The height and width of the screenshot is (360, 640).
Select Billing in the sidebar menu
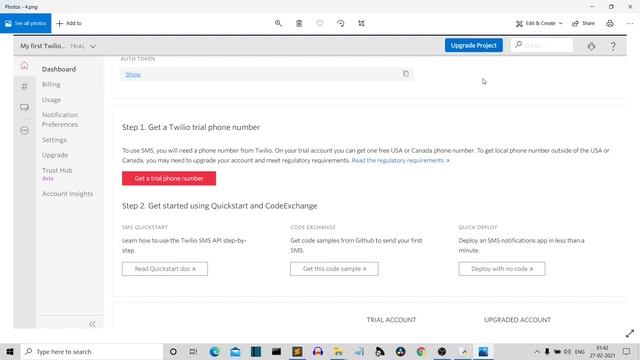pos(51,84)
